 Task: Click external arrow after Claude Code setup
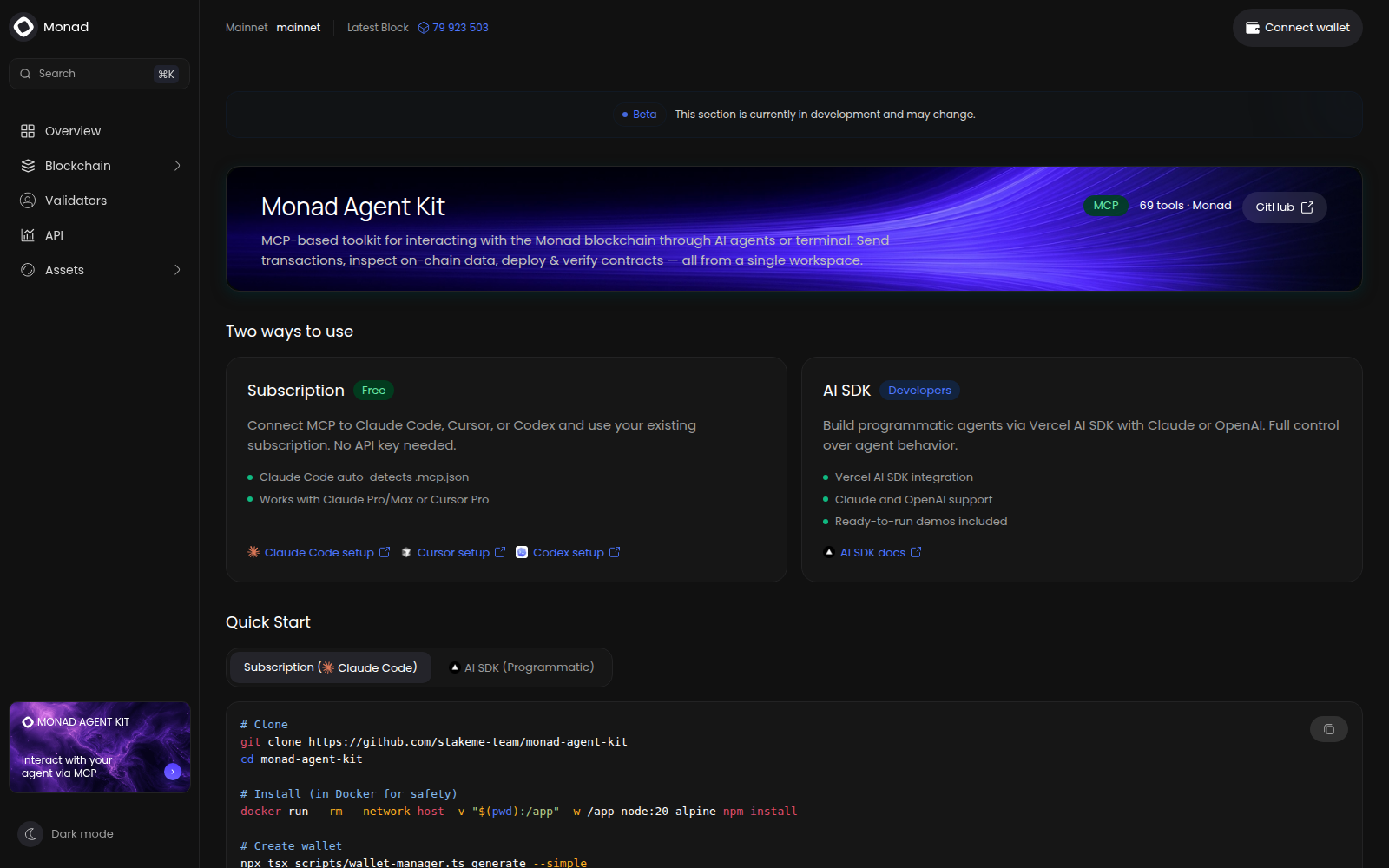click(x=385, y=552)
